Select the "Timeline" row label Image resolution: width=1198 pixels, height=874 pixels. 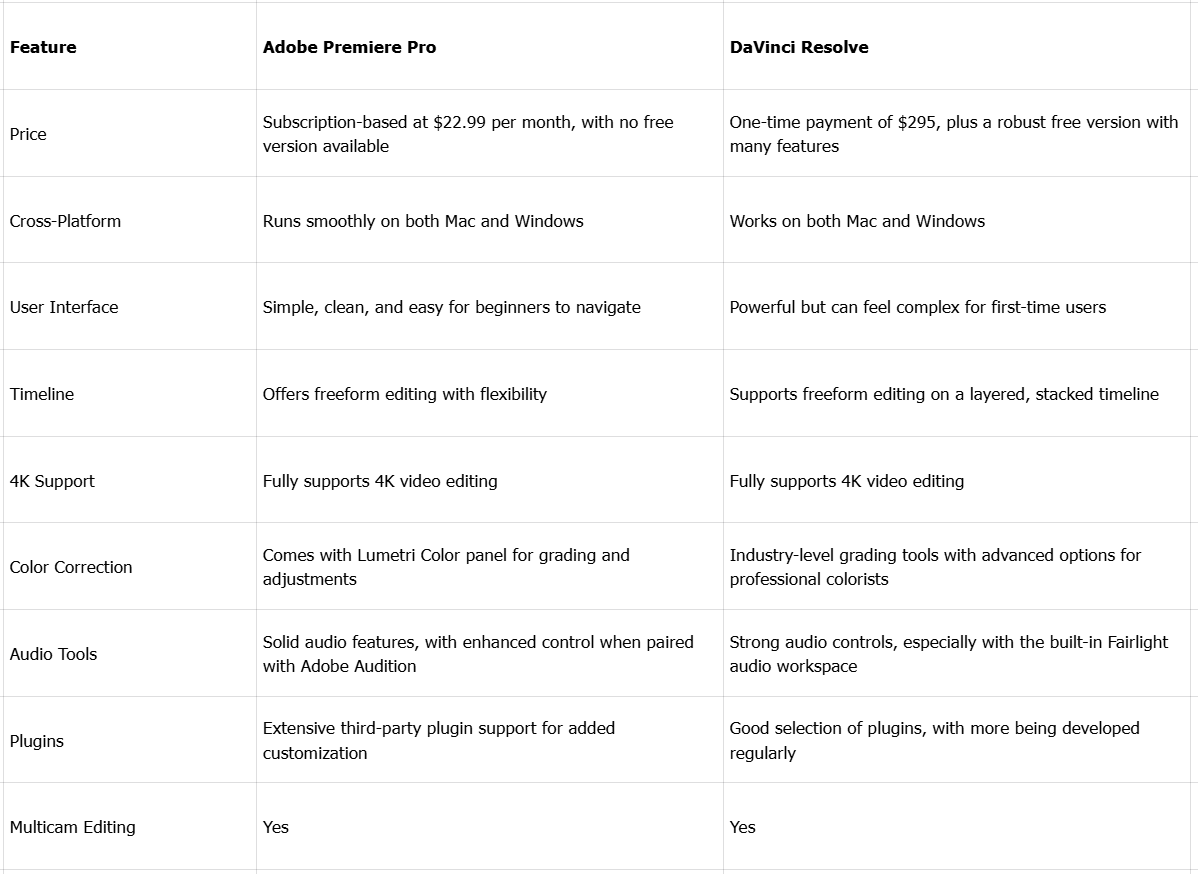pos(42,394)
